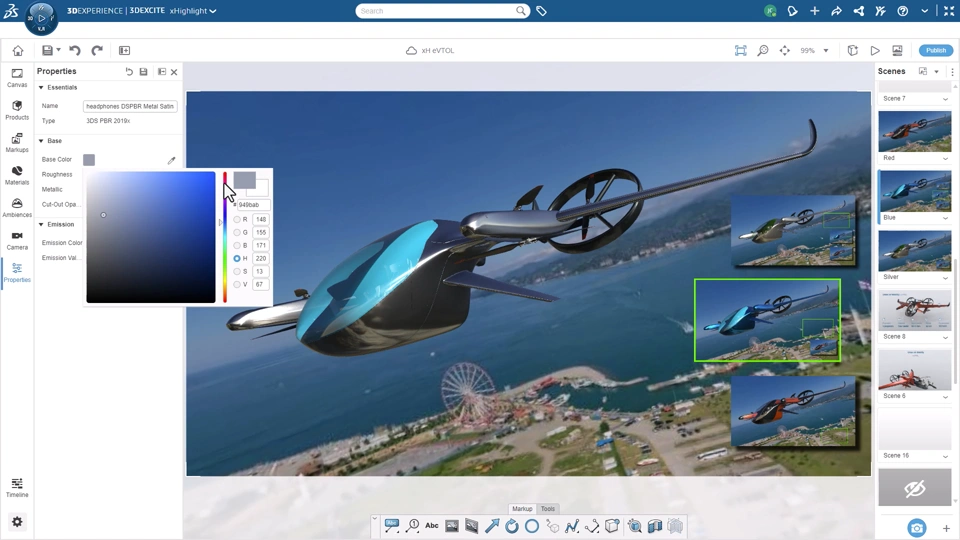The height and width of the screenshot is (540, 960).
Task: Open the Products panel in sidebar
Action: [17, 110]
